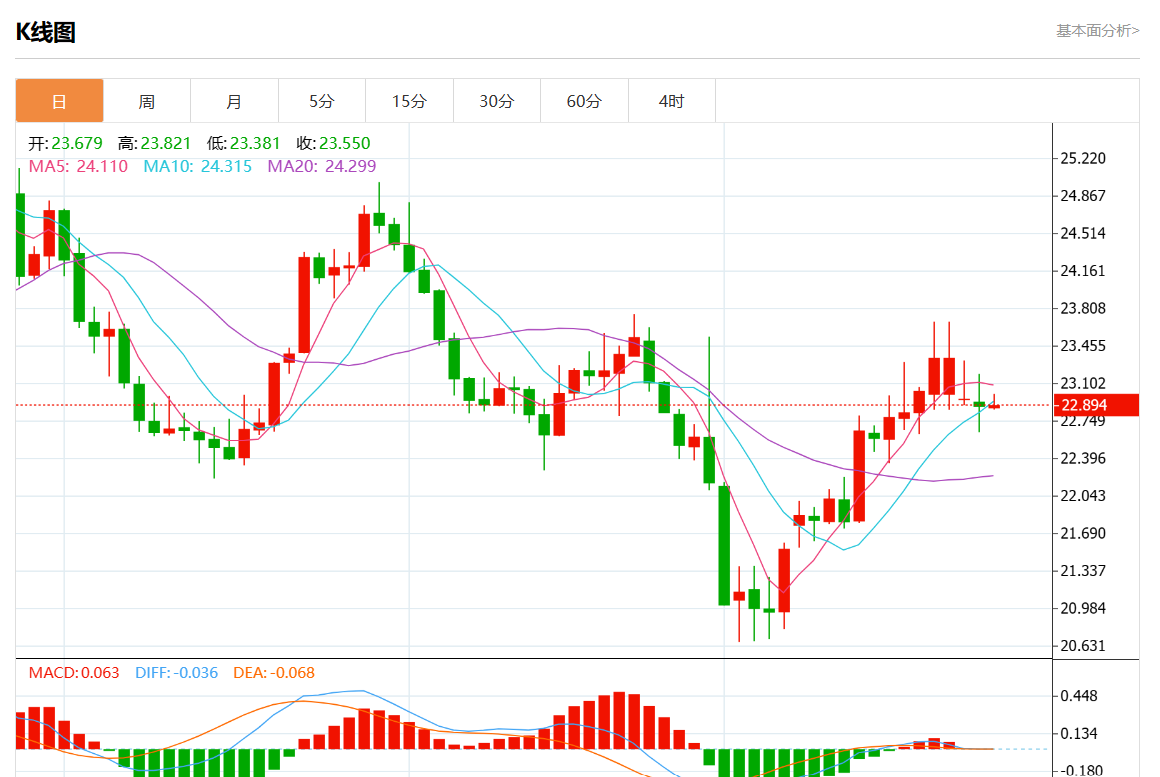This screenshot has width=1160, height=777.
Task: Click the DIFF:-0.036 label
Action: coord(176,673)
